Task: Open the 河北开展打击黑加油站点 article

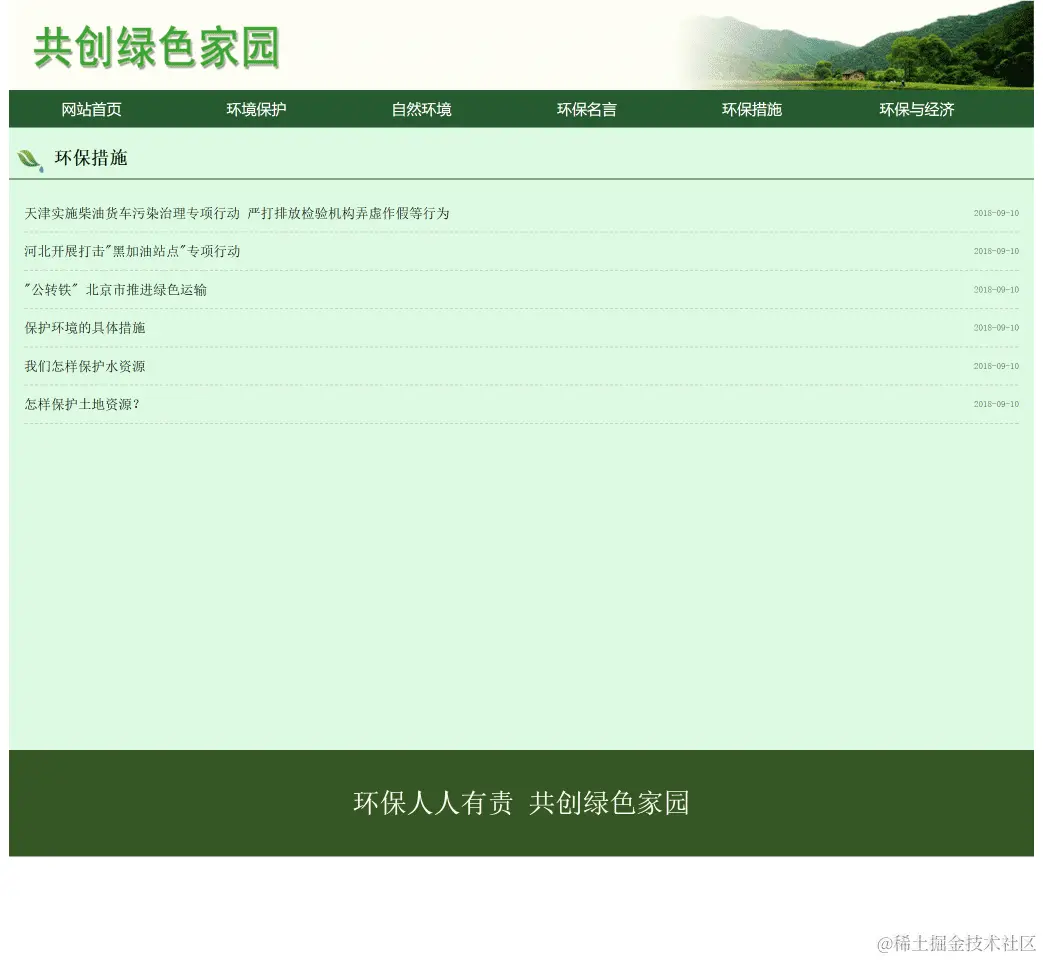Action: coord(131,251)
